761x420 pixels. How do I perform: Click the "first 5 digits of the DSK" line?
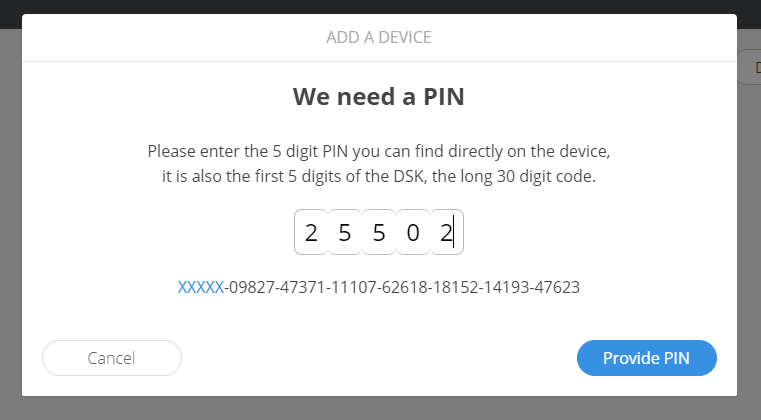[379, 177]
